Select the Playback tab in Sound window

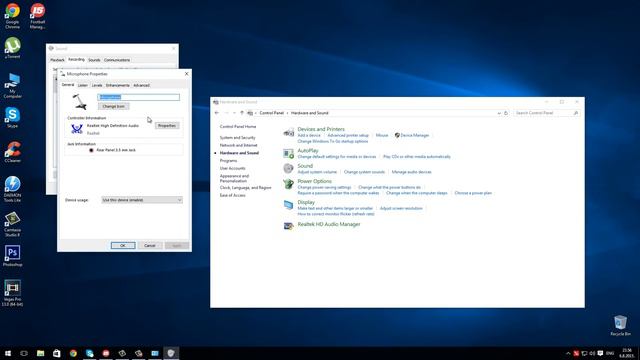click(57, 60)
